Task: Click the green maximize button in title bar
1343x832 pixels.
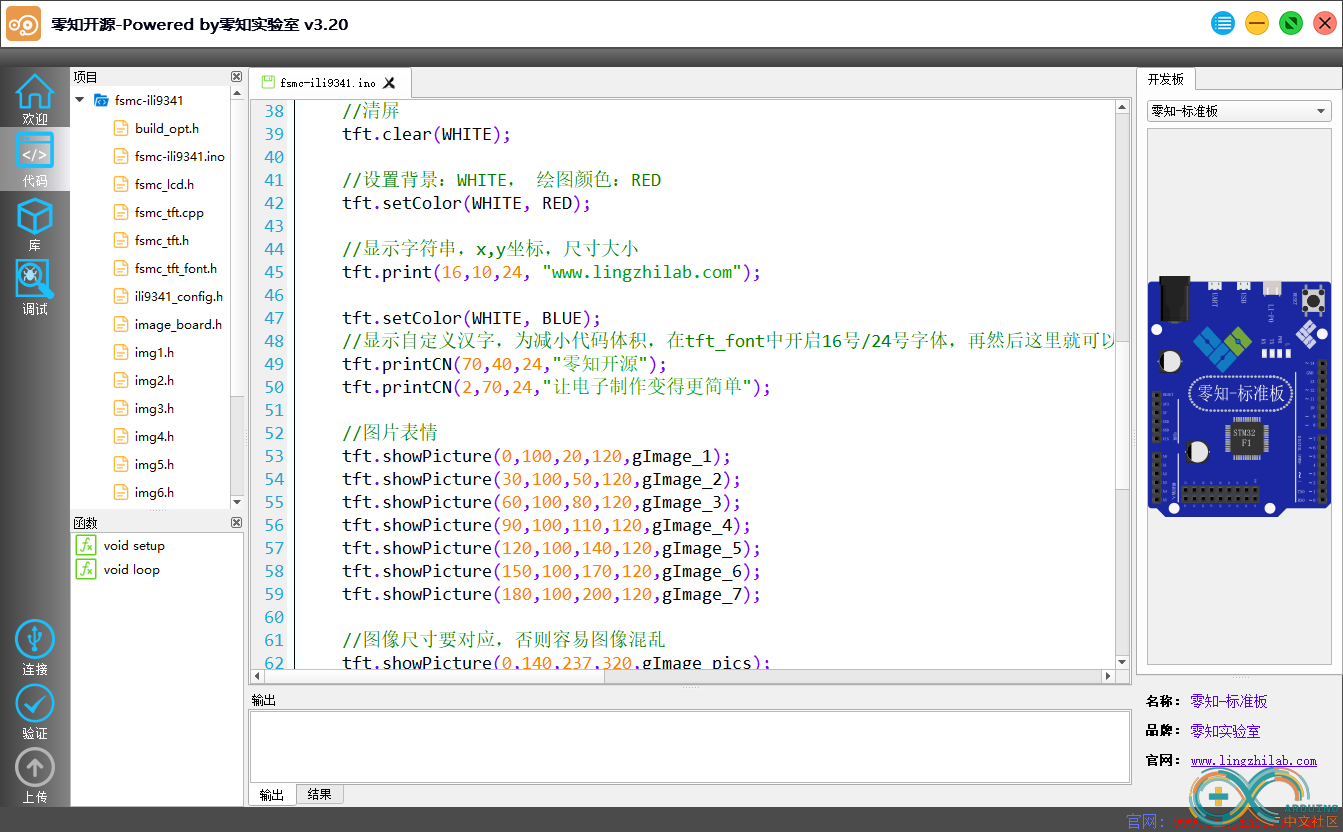Action: pyautogui.click(x=1291, y=23)
